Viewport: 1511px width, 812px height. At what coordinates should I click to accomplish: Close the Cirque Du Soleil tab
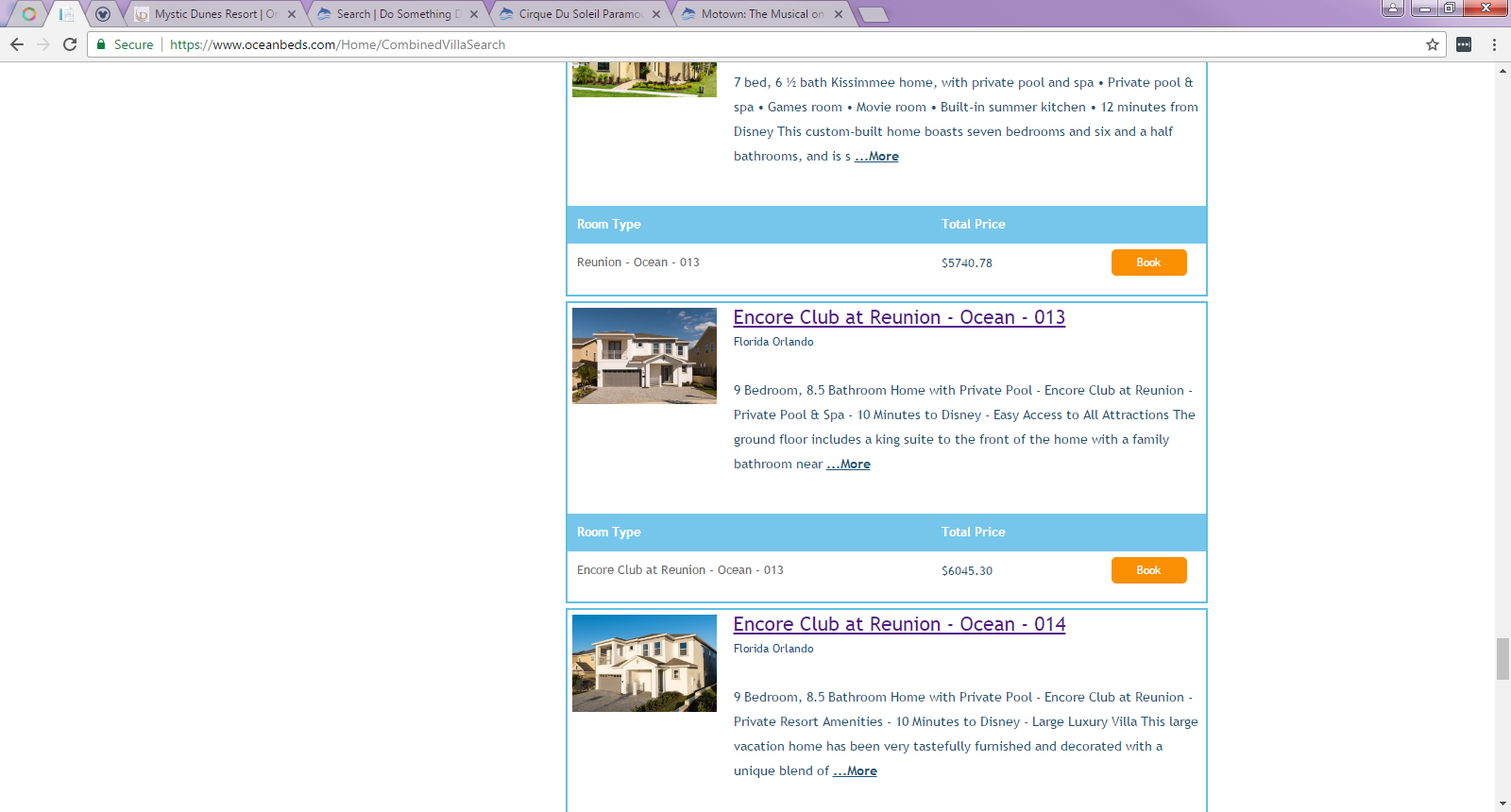pos(656,14)
